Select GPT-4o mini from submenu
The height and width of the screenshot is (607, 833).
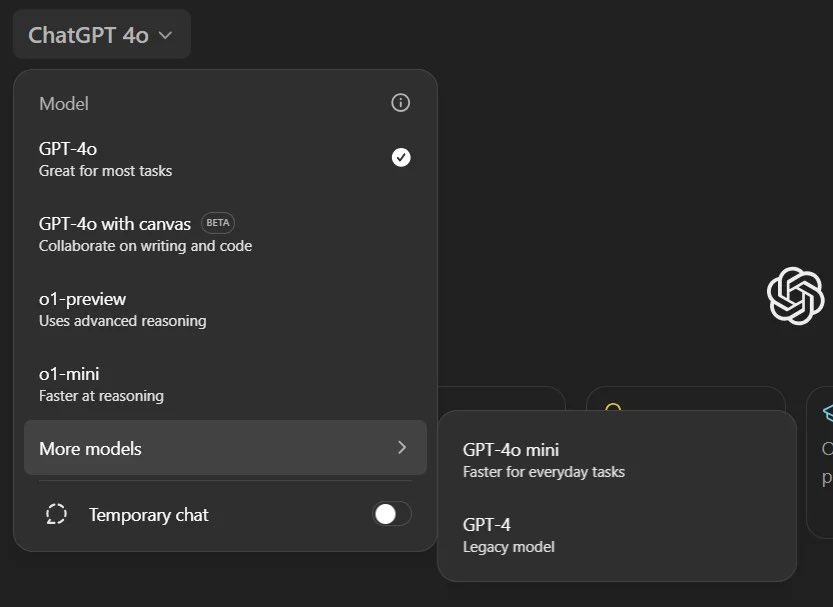[x=617, y=460]
